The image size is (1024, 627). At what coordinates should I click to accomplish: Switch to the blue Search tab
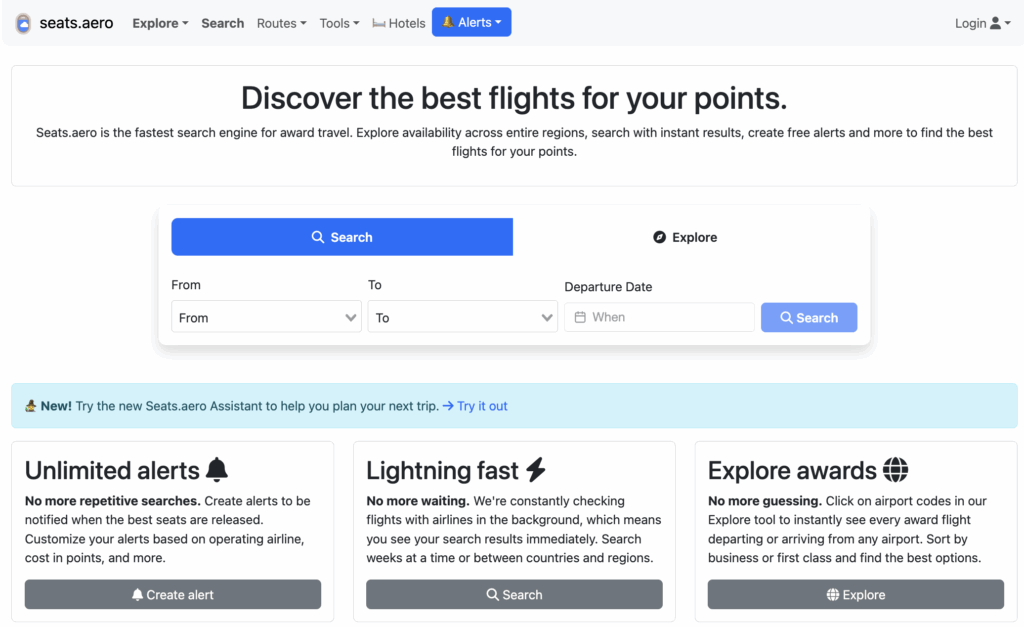coord(342,237)
